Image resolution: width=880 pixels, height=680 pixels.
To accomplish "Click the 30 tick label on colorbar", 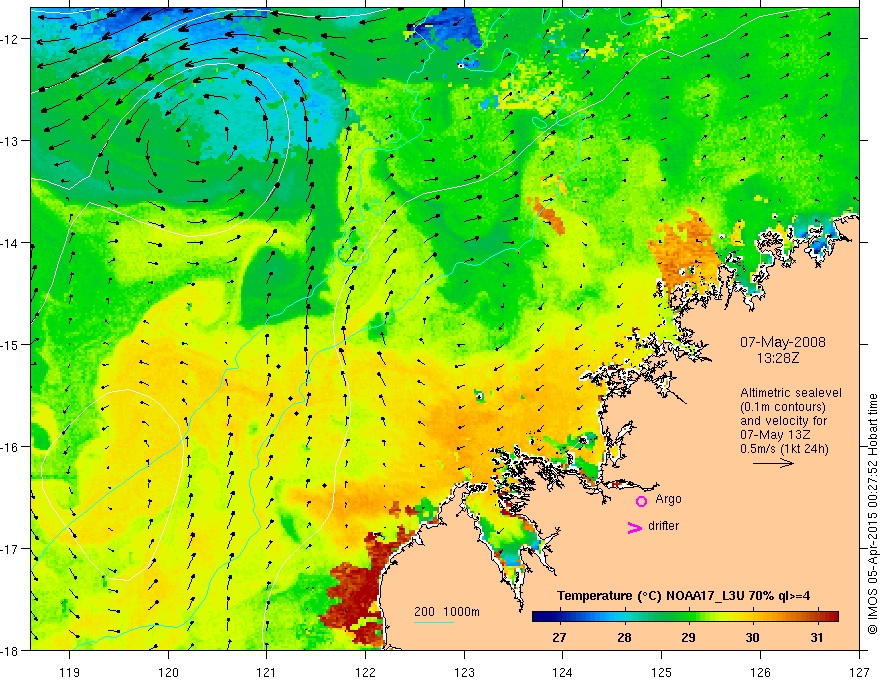I will (752, 637).
